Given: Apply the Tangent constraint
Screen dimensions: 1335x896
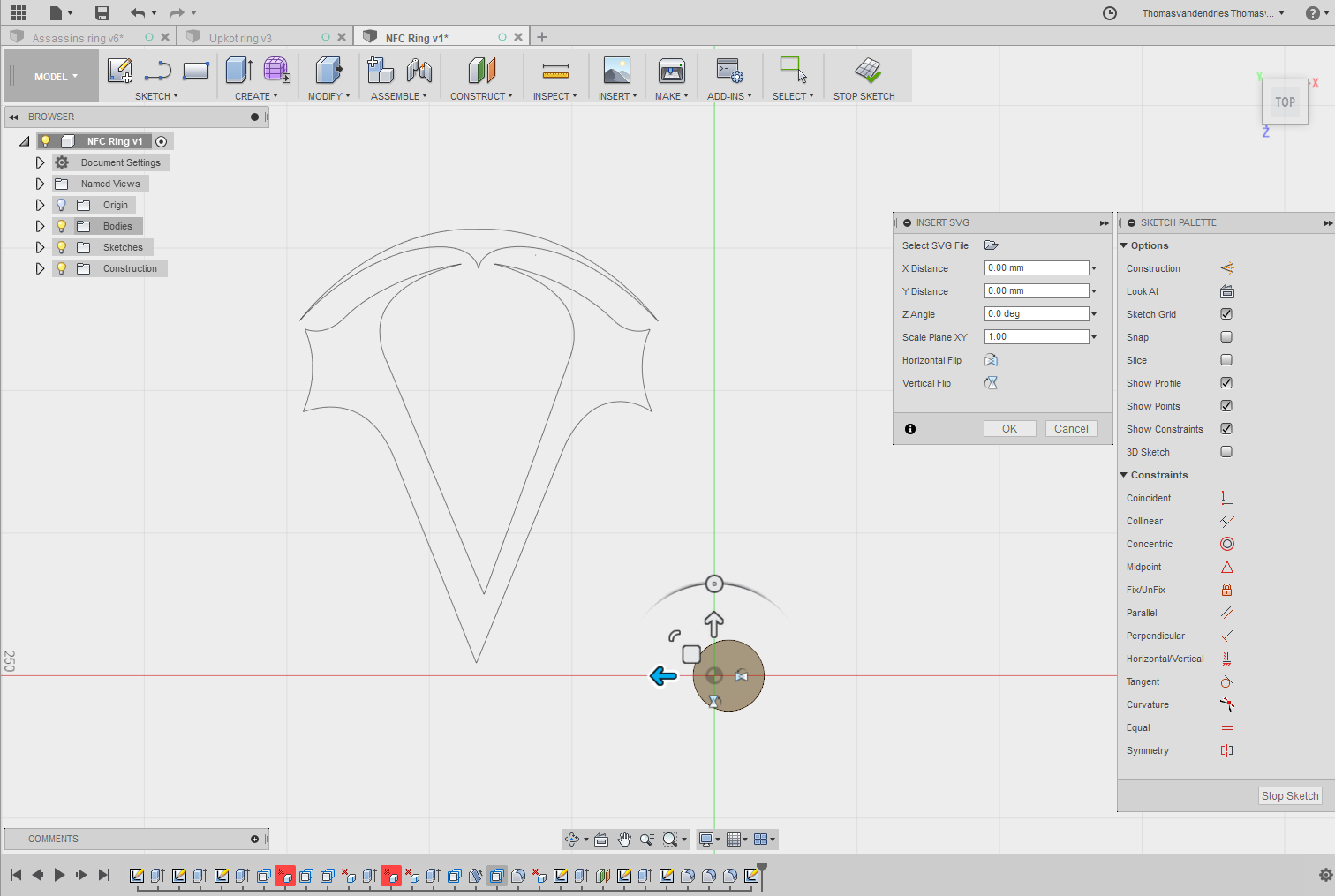Looking at the screenshot, I should [x=1226, y=681].
